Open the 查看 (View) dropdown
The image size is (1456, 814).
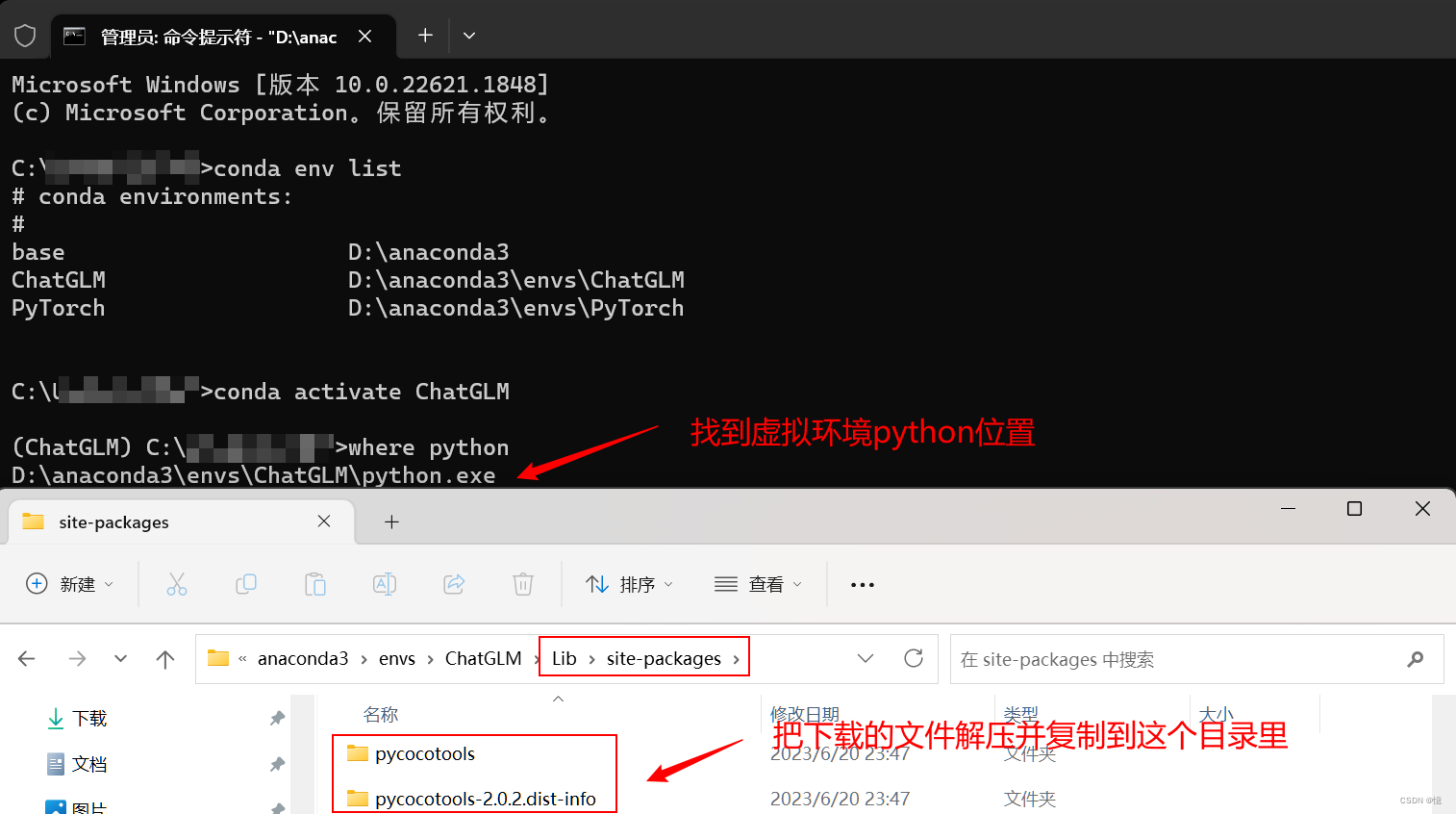pyautogui.click(x=758, y=584)
